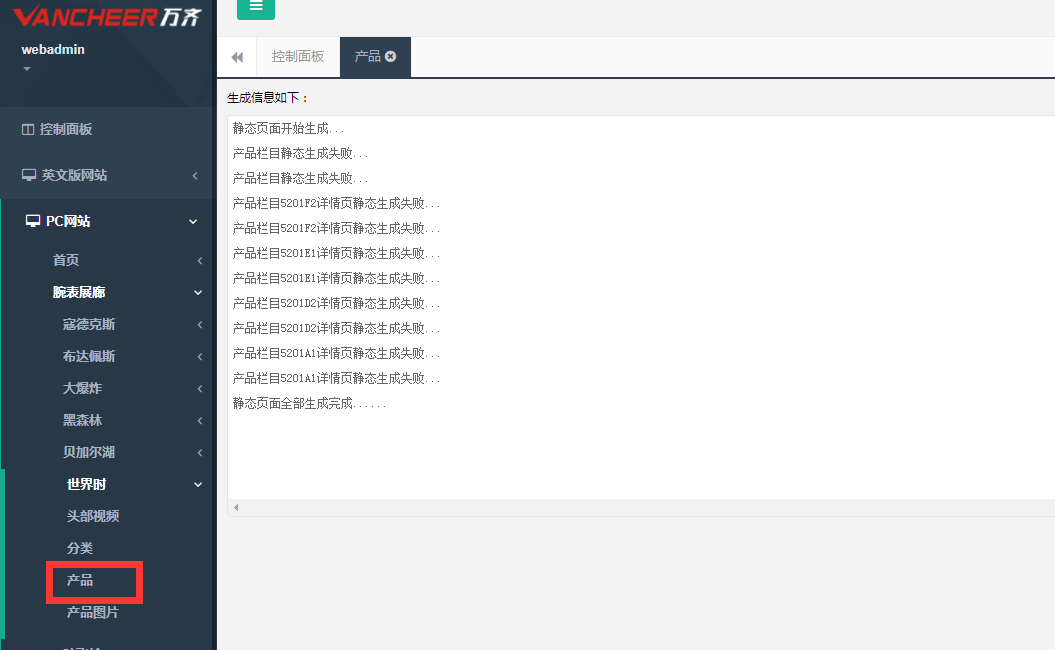Click the panel icon beside 控制面板 in sidebar
This screenshot has height=650, width=1055.
(28, 129)
